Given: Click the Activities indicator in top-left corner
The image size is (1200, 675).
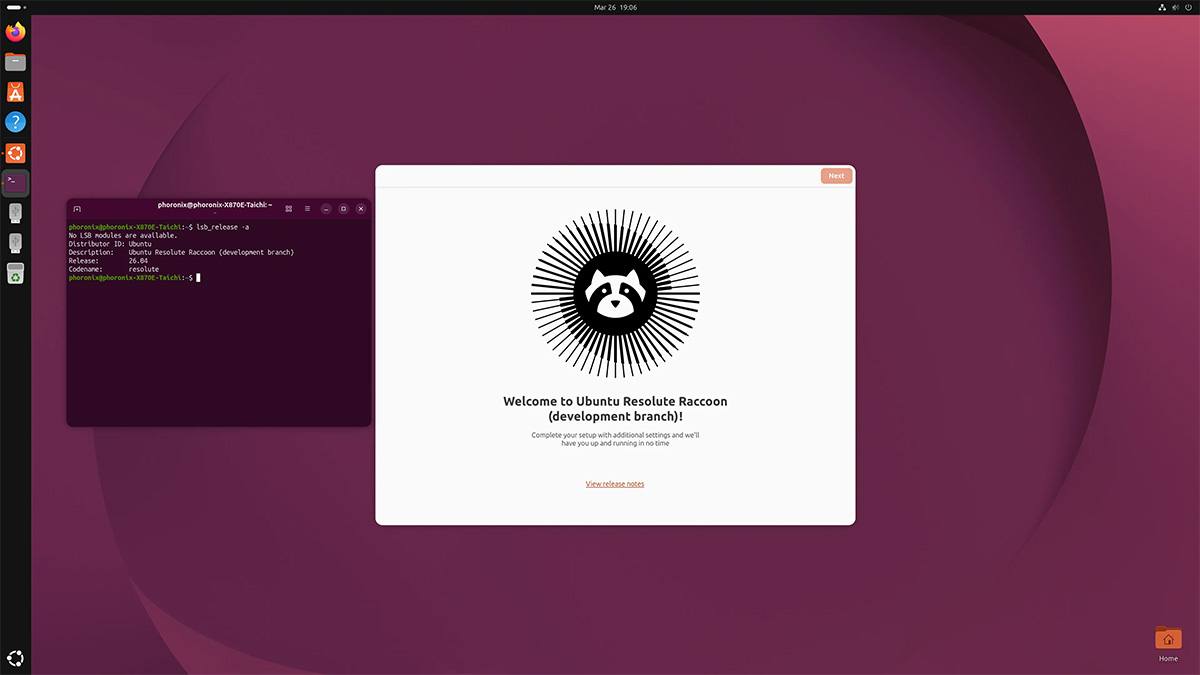Looking at the screenshot, I should [12, 7].
